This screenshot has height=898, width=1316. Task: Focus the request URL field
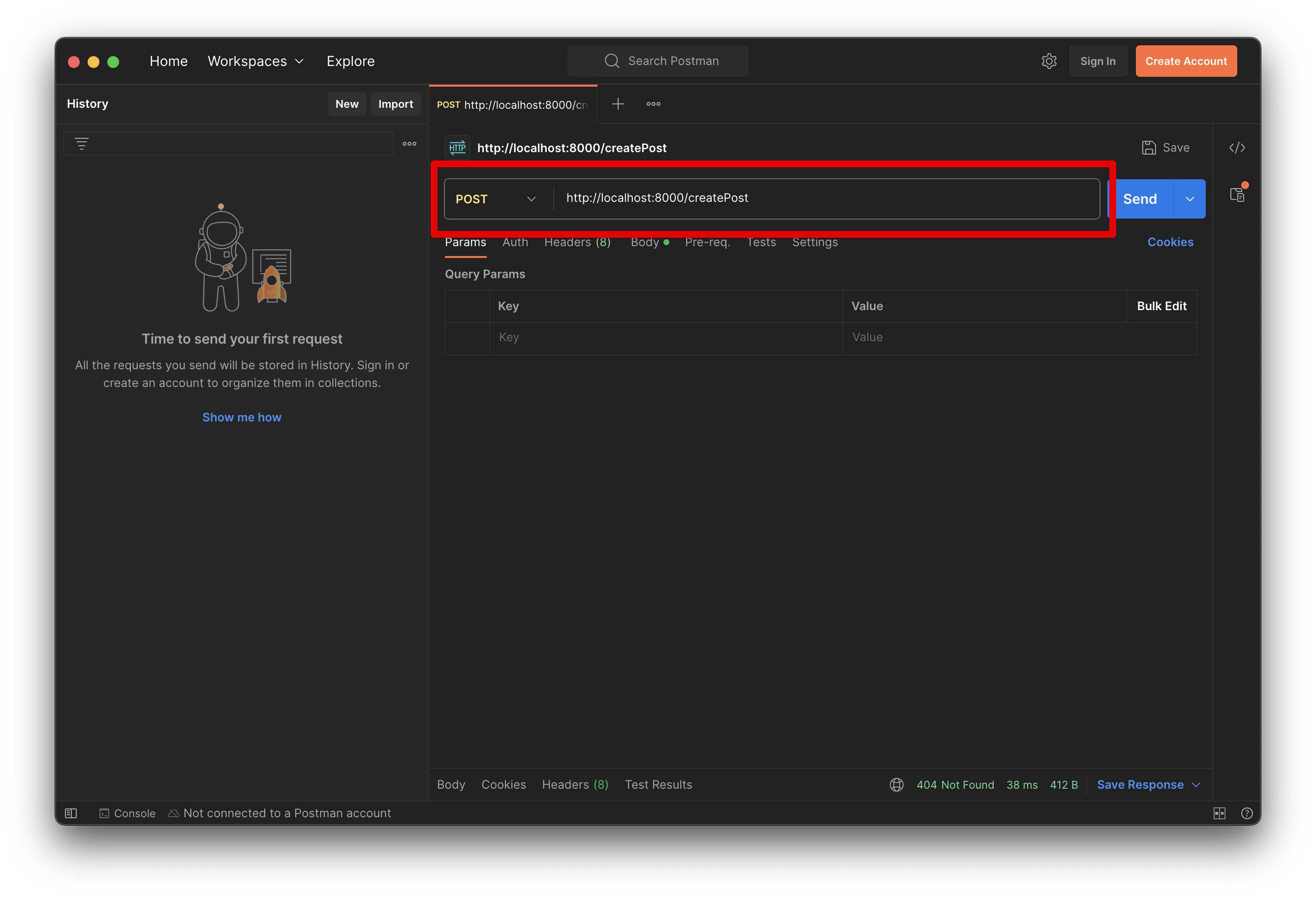coord(826,199)
